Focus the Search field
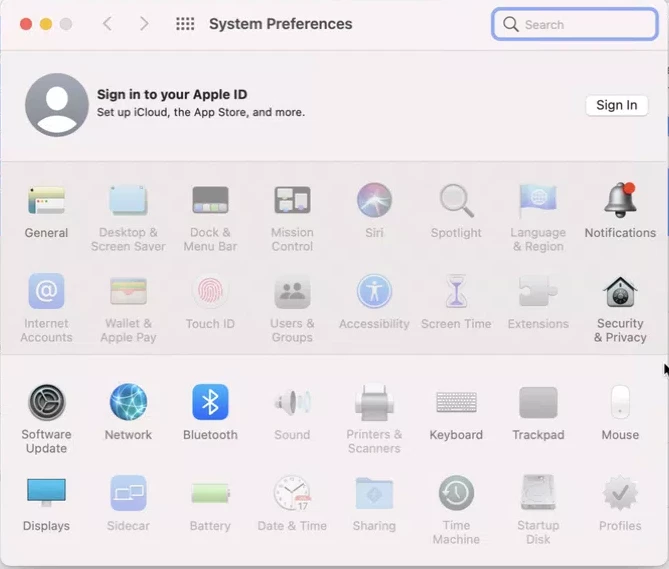This screenshot has width=669, height=569. [574, 24]
